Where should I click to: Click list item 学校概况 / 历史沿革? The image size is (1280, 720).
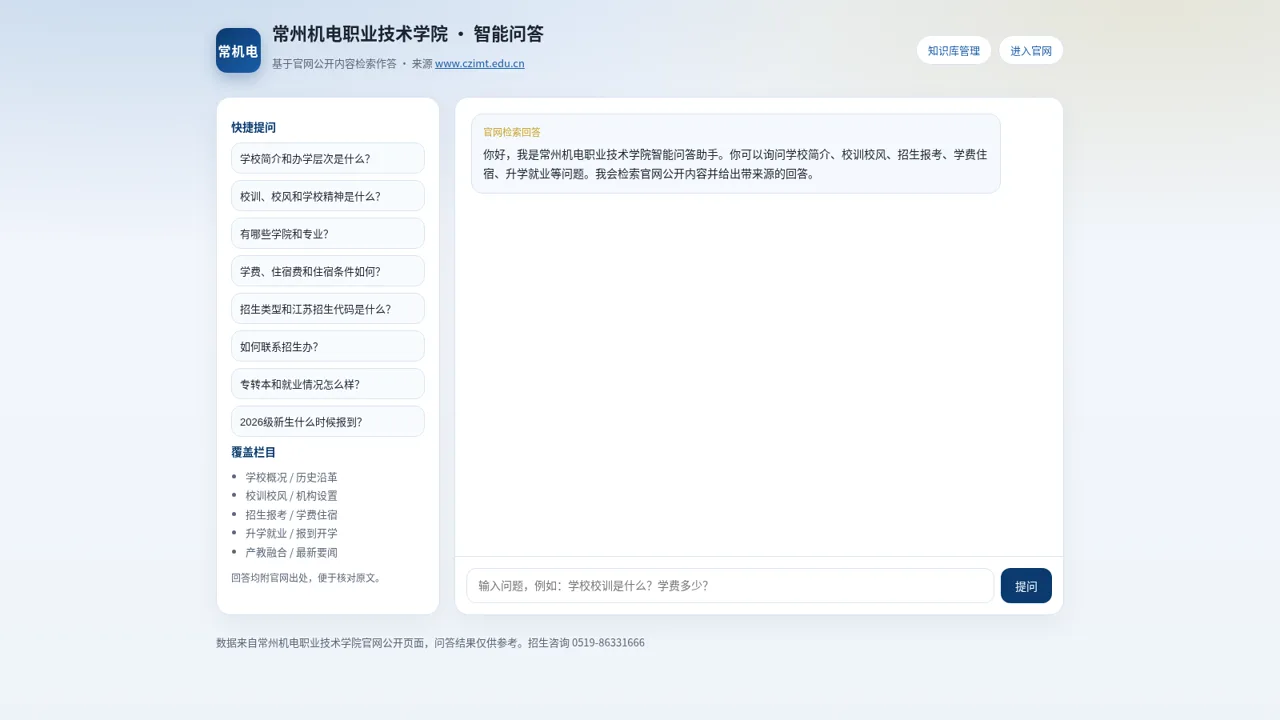(x=291, y=477)
